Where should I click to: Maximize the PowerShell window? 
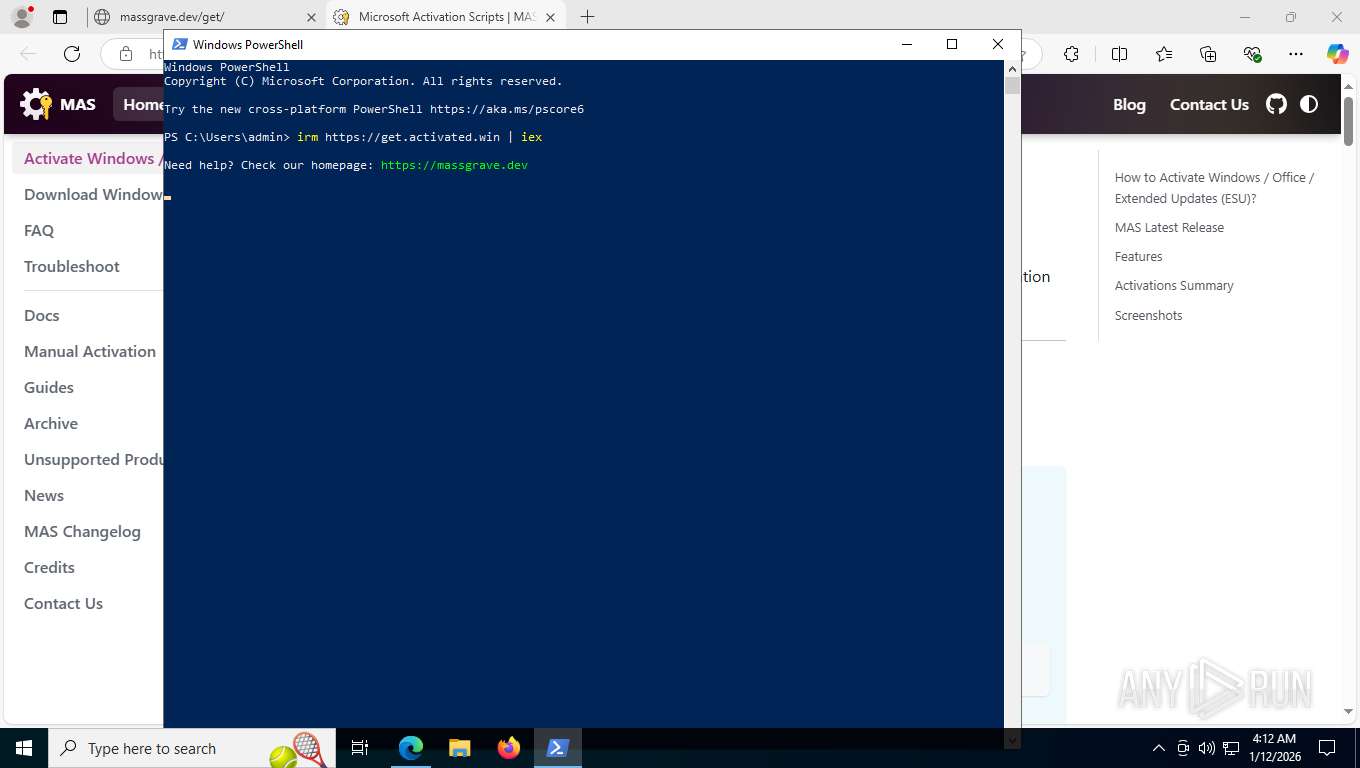tap(952, 44)
